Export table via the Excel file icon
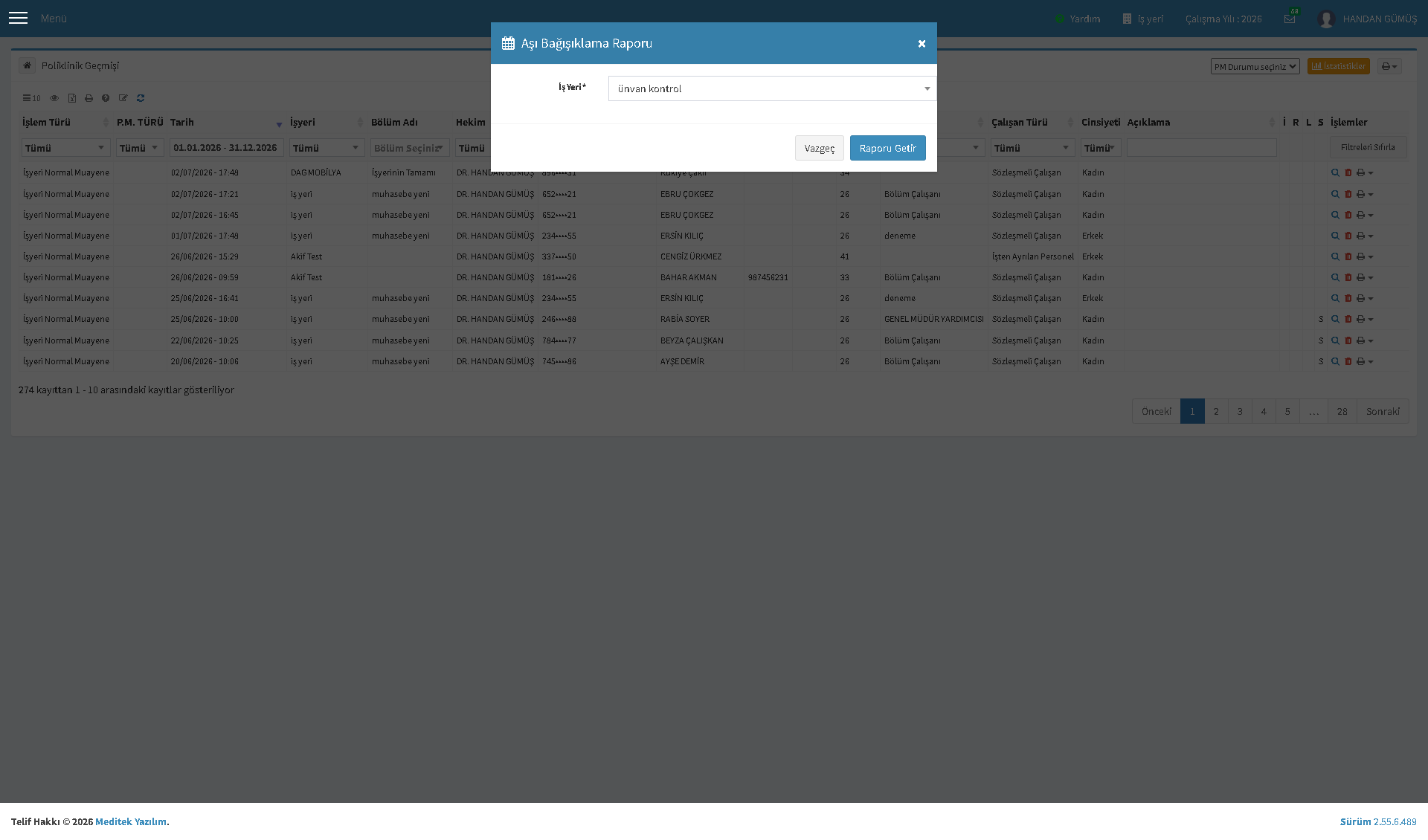This screenshot has width=1428, height=840. [x=72, y=98]
